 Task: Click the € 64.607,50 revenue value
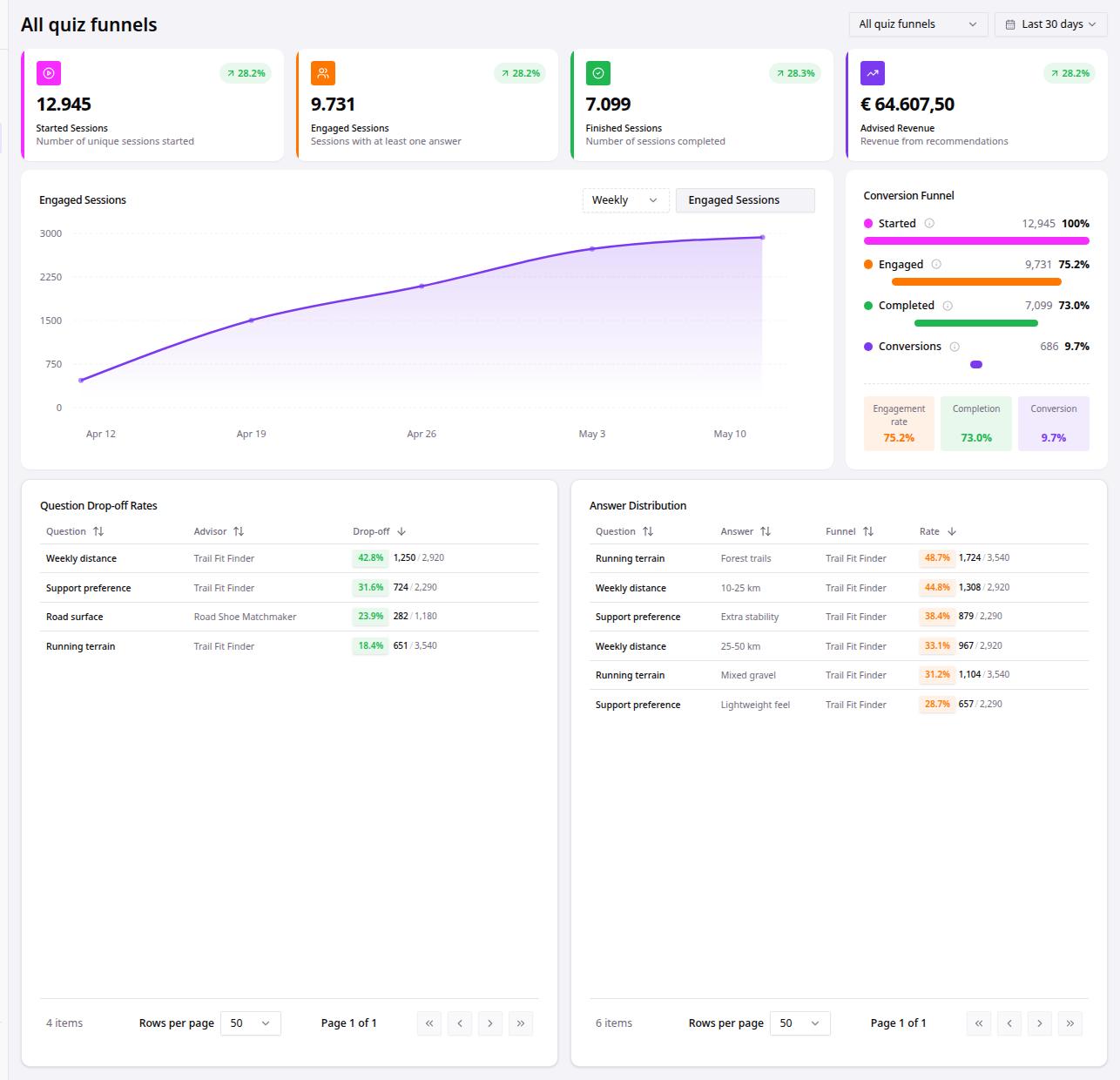[x=907, y=105]
